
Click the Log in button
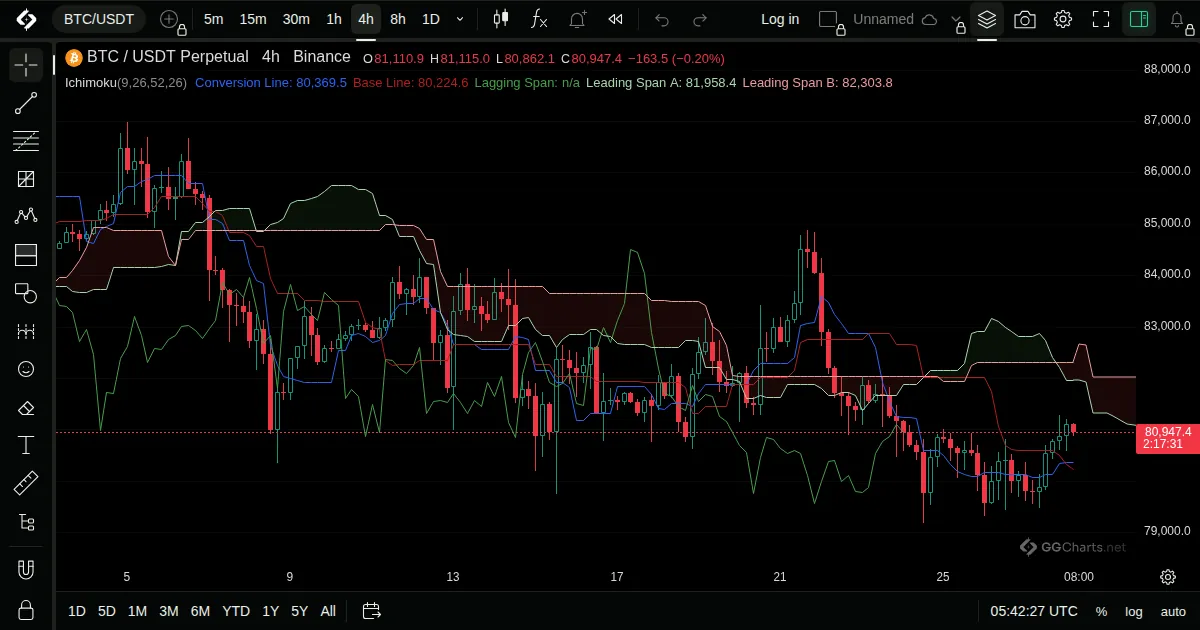point(780,19)
